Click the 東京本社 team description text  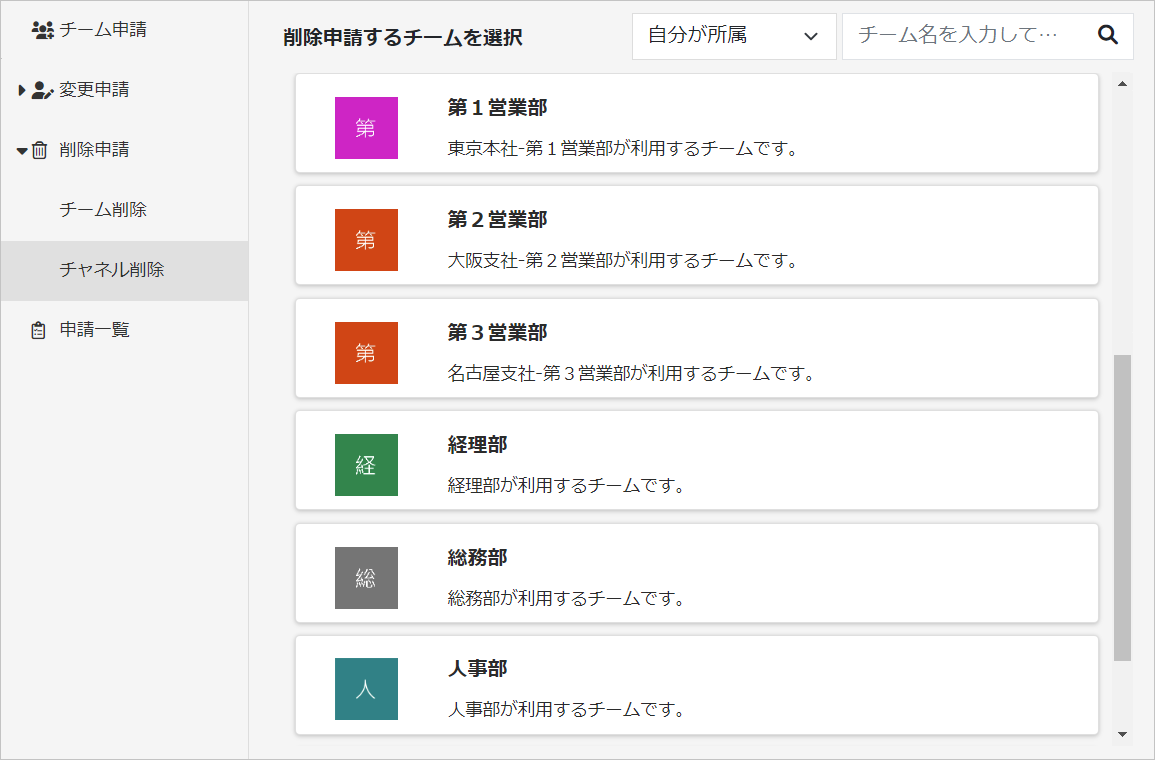coord(623,149)
